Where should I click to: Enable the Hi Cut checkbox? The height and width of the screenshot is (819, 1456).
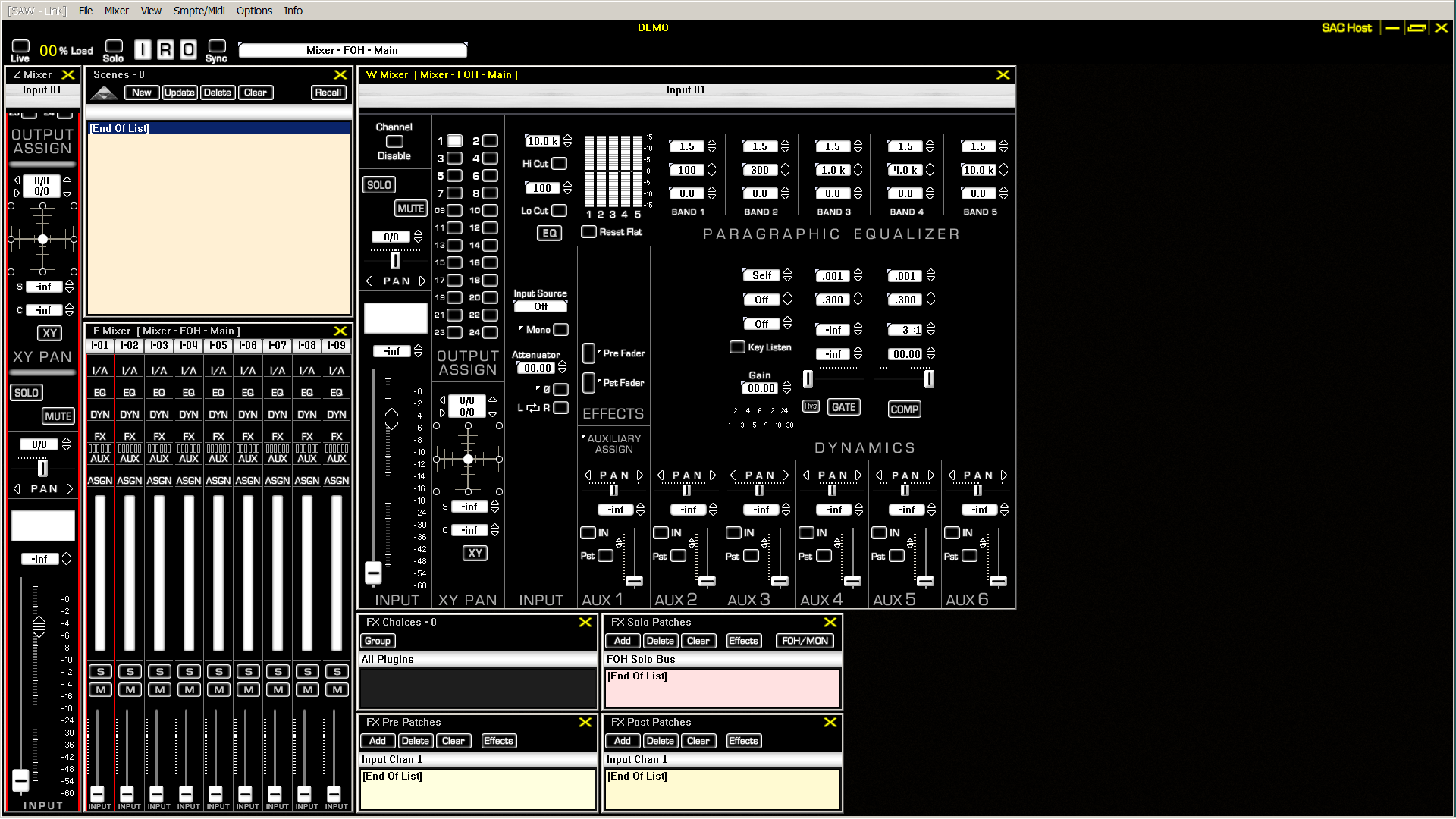(x=560, y=164)
